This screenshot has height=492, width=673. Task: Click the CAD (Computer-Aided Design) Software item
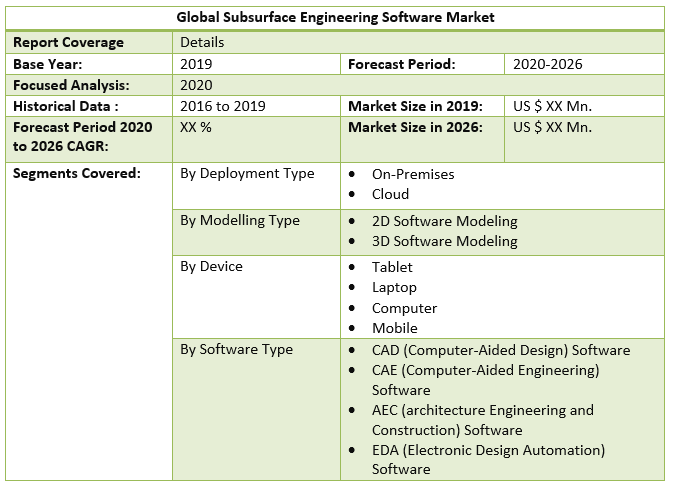click(500, 350)
